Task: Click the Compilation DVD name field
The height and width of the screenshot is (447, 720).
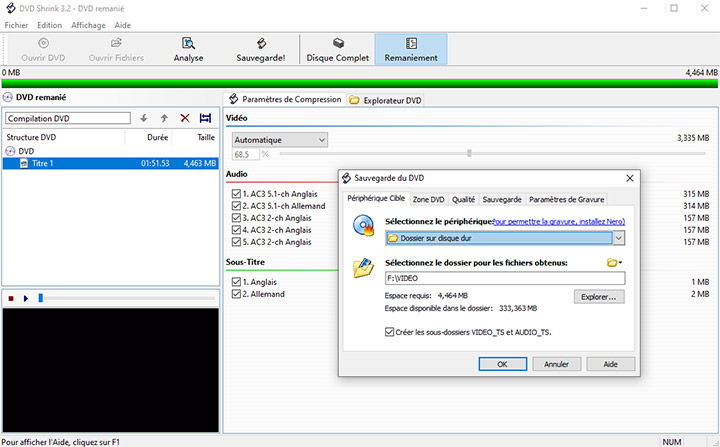Action: click(x=68, y=118)
